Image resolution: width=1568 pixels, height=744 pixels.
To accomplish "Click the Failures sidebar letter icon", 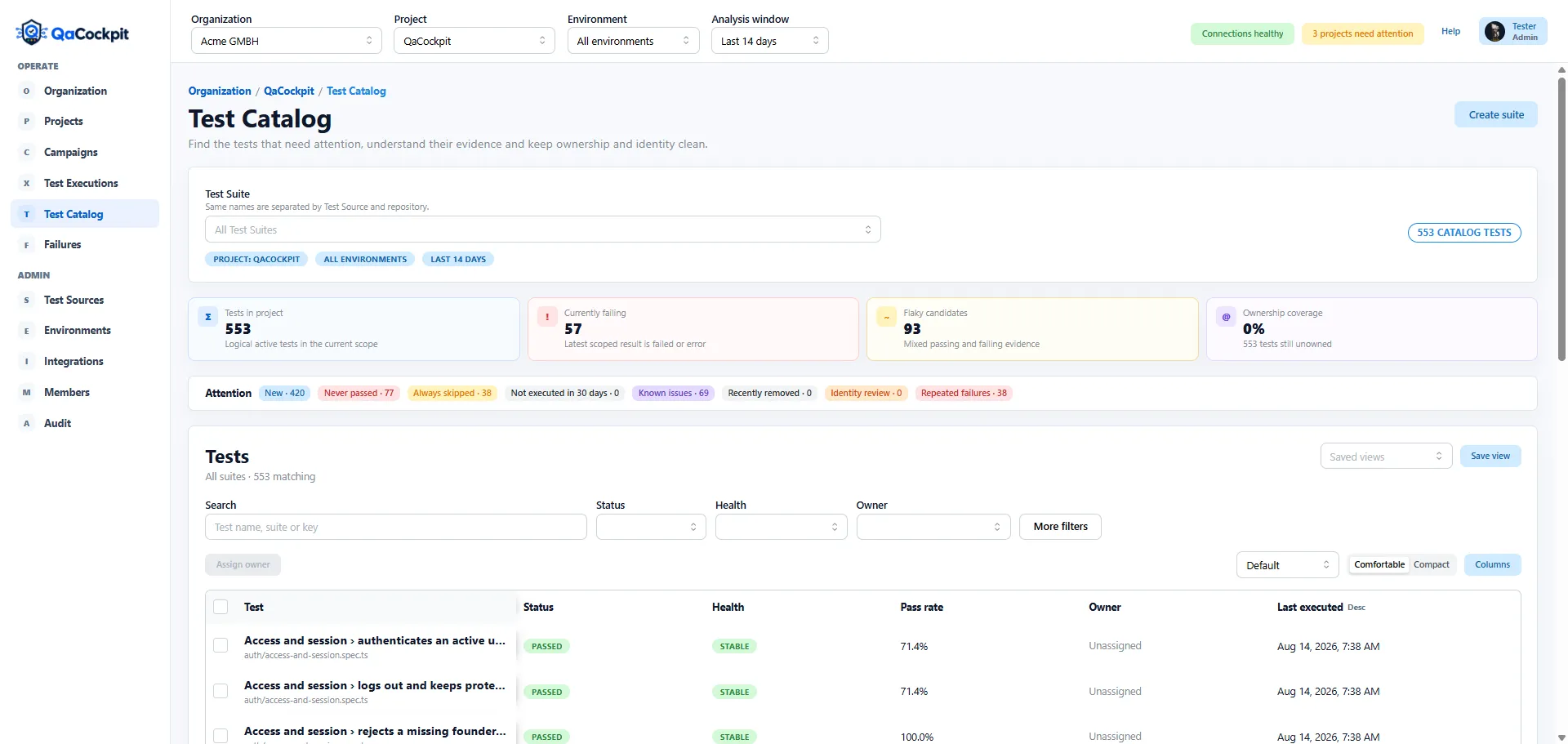I will point(26,244).
